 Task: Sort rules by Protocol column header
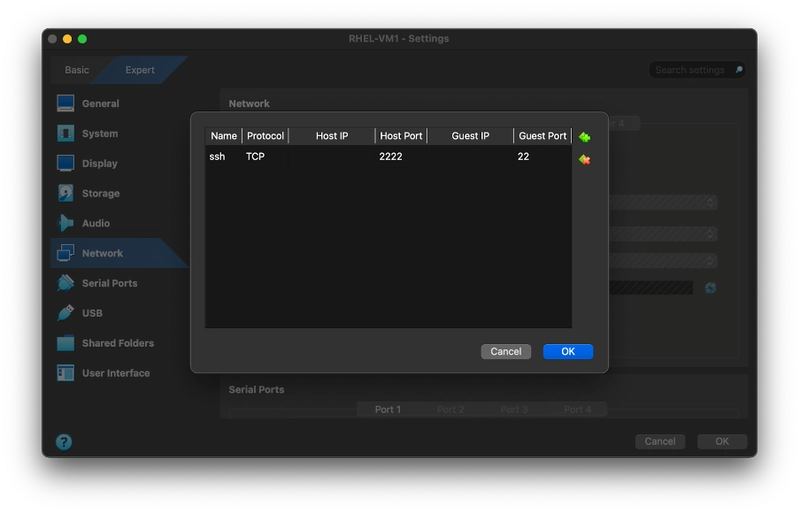[265, 136]
